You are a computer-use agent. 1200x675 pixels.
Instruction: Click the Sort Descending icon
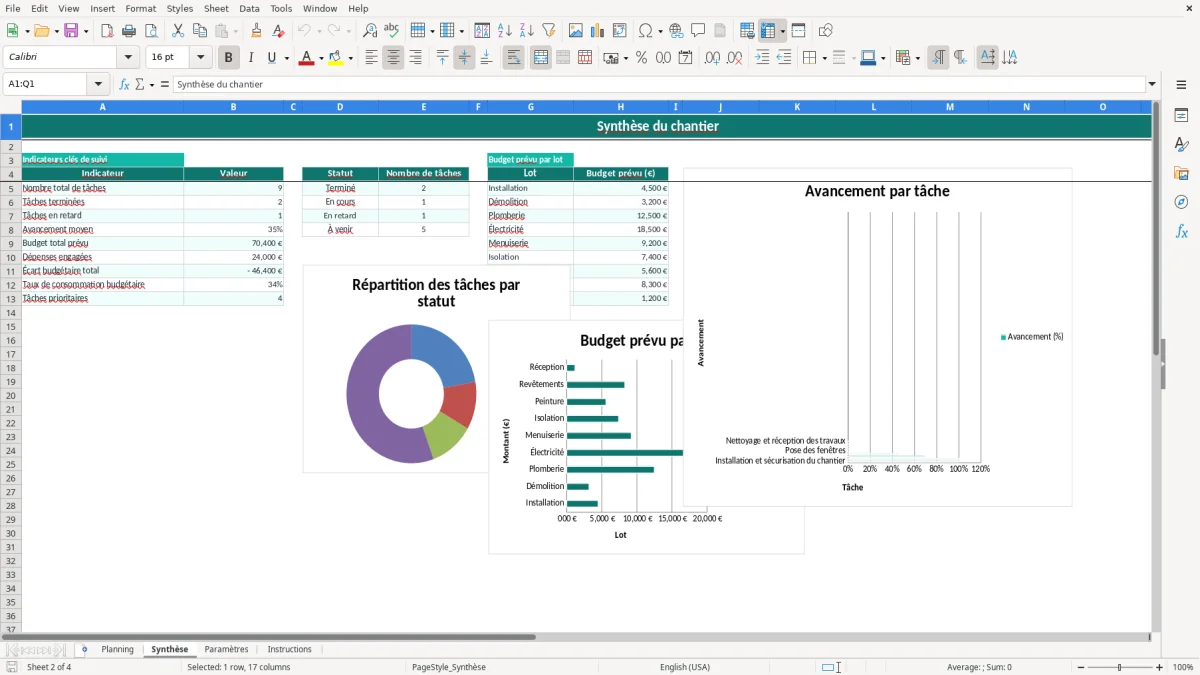(526, 31)
